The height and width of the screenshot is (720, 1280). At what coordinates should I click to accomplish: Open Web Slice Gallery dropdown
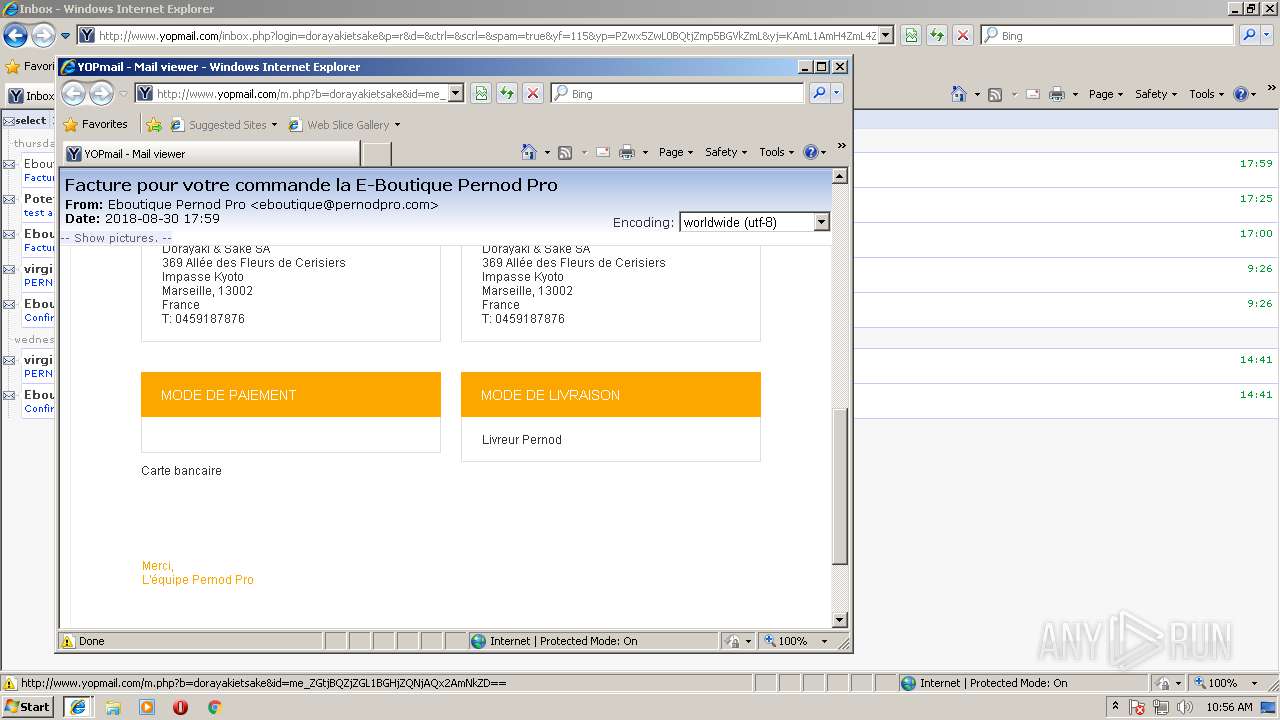point(344,125)
